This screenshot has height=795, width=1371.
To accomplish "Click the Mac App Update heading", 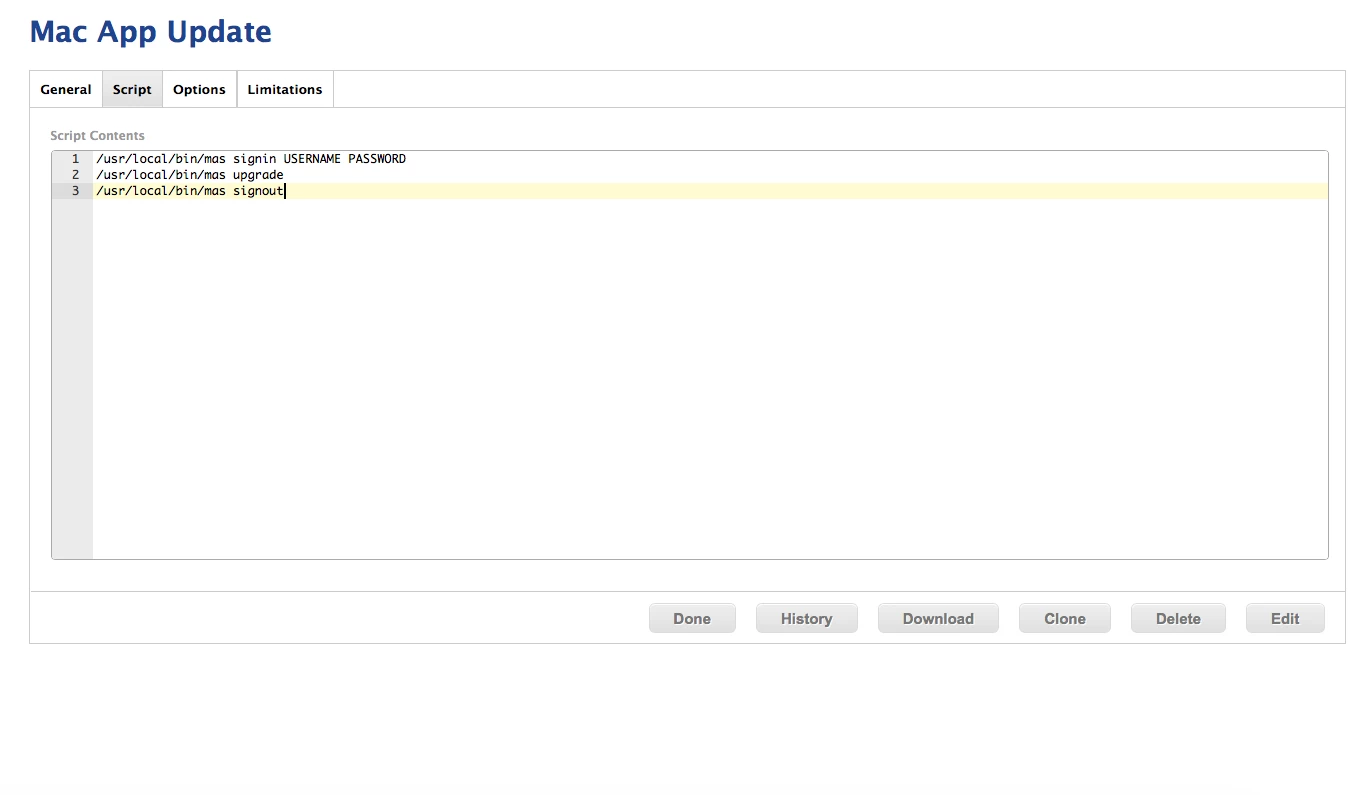I will coord(151,32).
